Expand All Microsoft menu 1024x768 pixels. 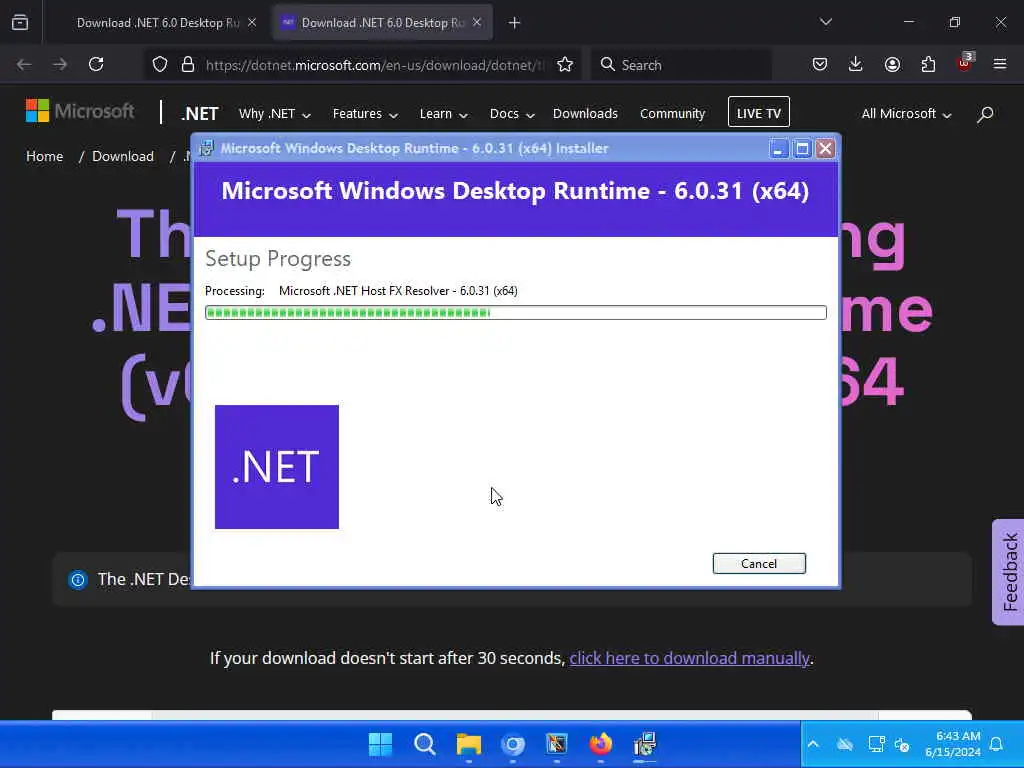(x=906, y=114)
